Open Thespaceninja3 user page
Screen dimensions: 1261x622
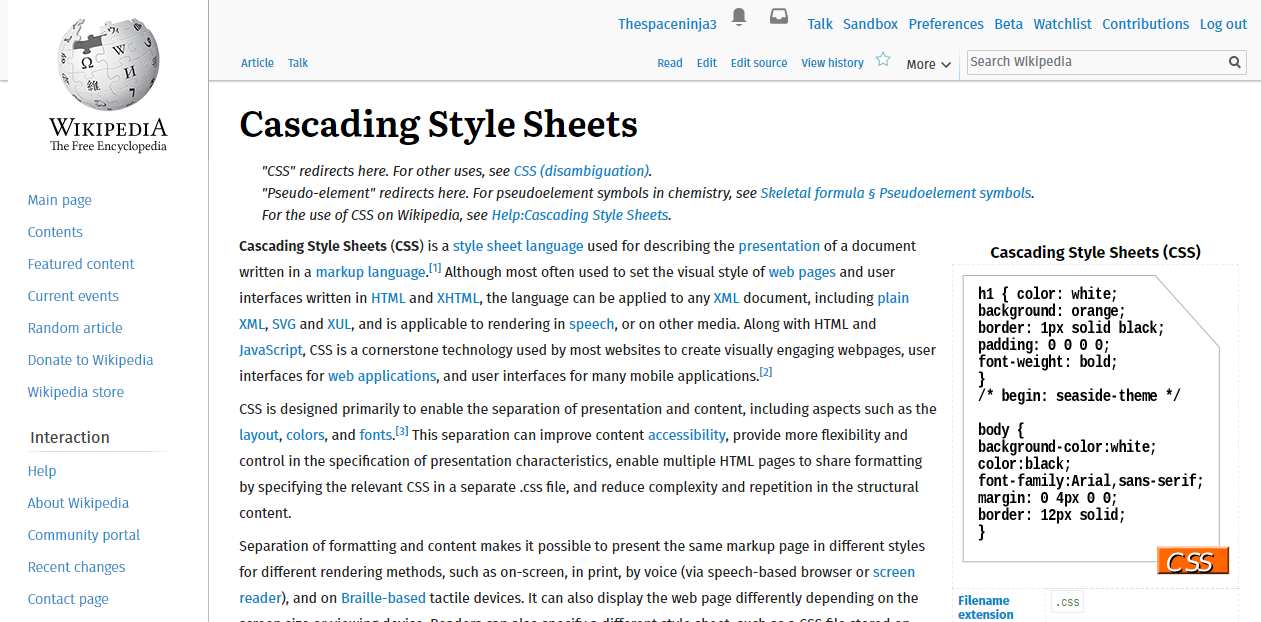tap(667, 24)
